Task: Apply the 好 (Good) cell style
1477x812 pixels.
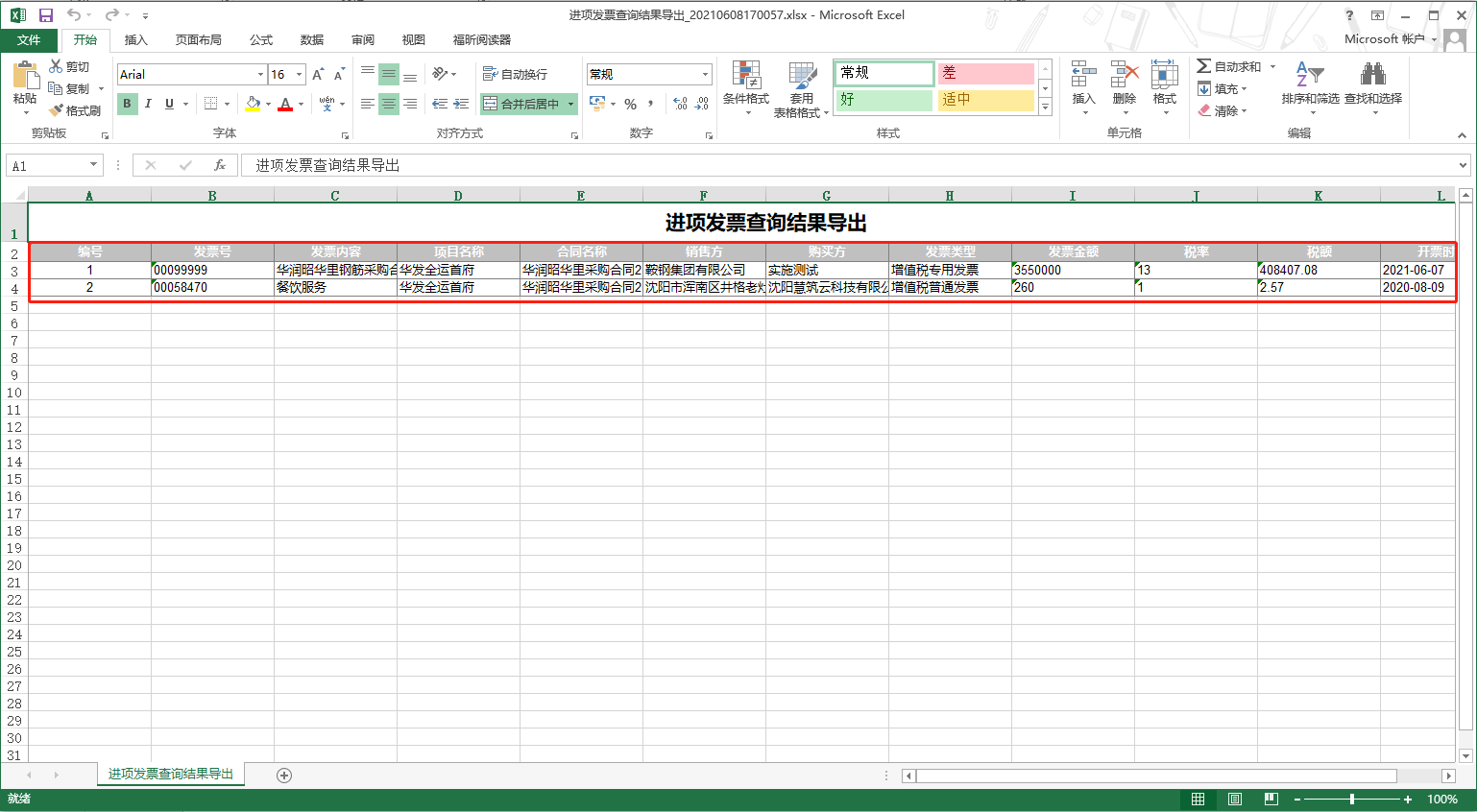Action: pyautogui.click(x=884, y=99)
